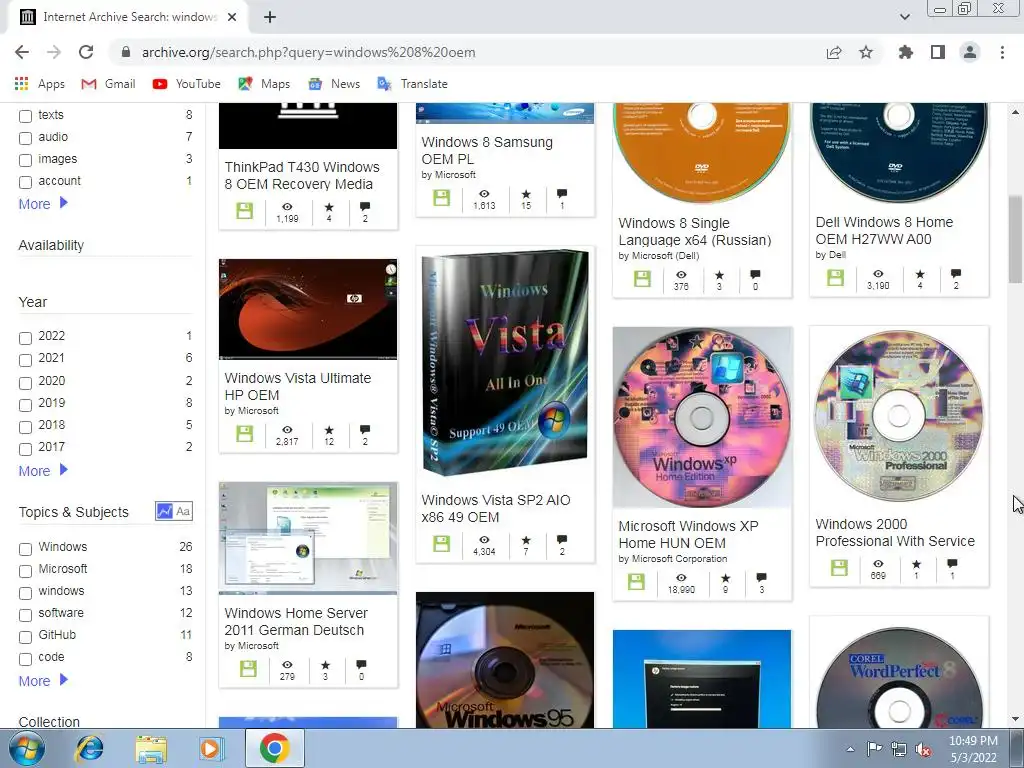Screen dimensions: 1024x768
Task: Check the account media type filter
Action: (x=25, y=182)
